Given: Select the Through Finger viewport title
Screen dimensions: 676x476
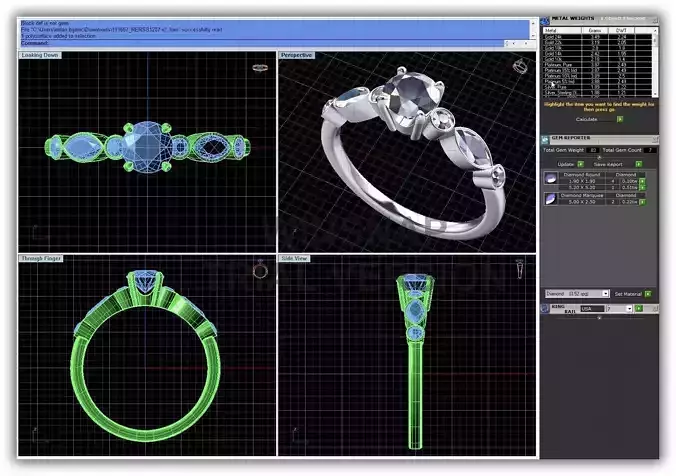Looking at the screenshot, I should [x=41, y=258].
